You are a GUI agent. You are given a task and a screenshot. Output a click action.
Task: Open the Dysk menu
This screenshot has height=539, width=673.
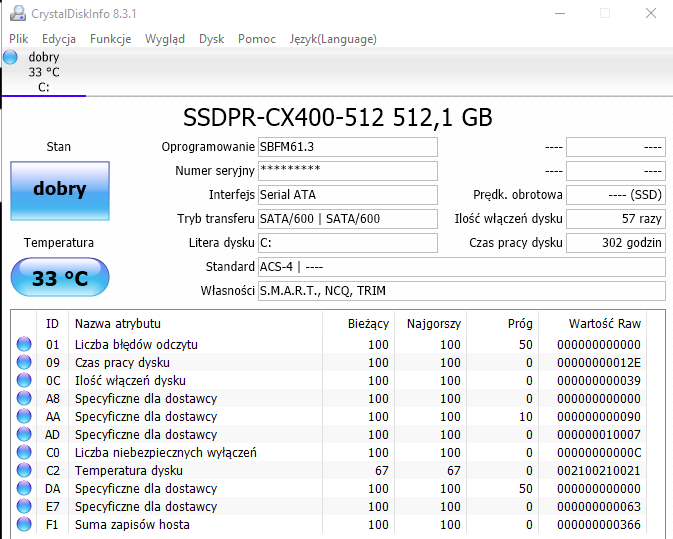[x=211, y=39]
